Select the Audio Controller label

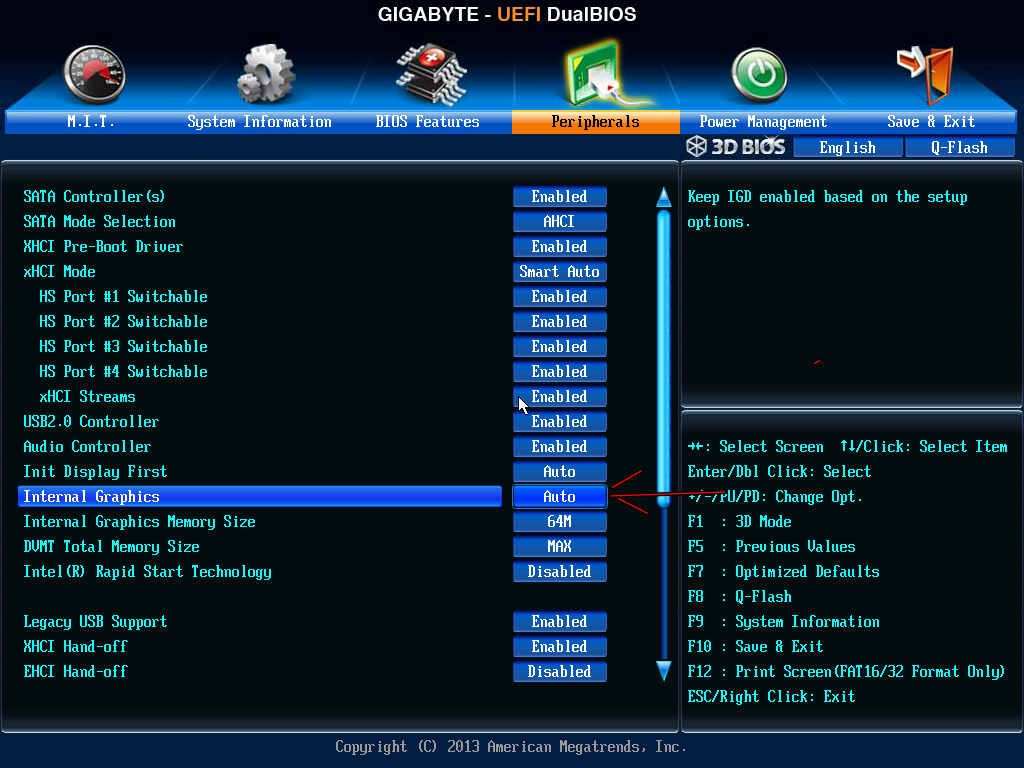[87, 447]
